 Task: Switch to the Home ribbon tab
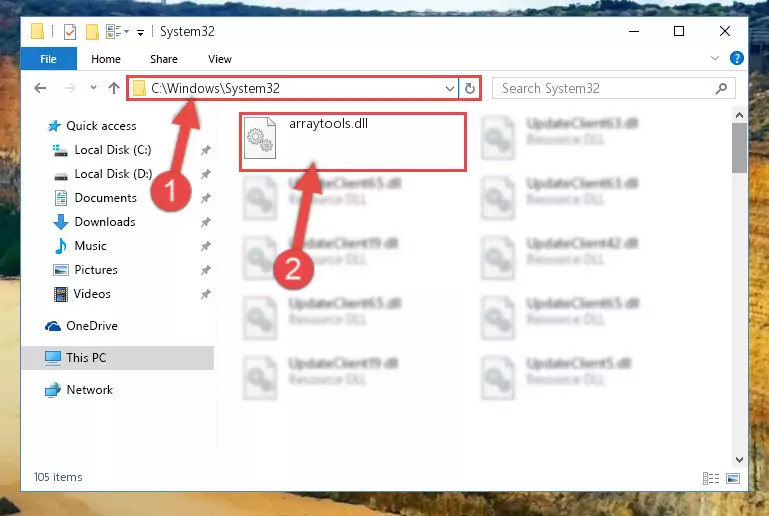click(x=106, y=59)
